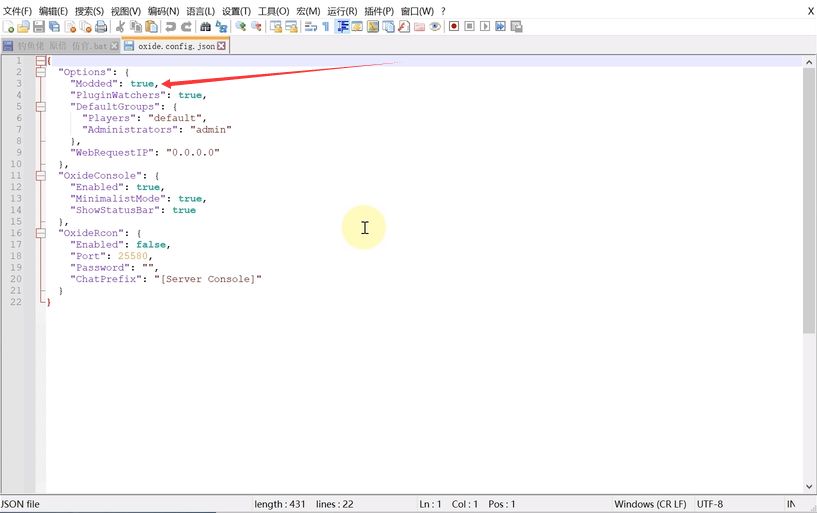This screenshot has height=513, width=817.
Task: Switch to the first .bat file tab
Action: pos(58,46)
